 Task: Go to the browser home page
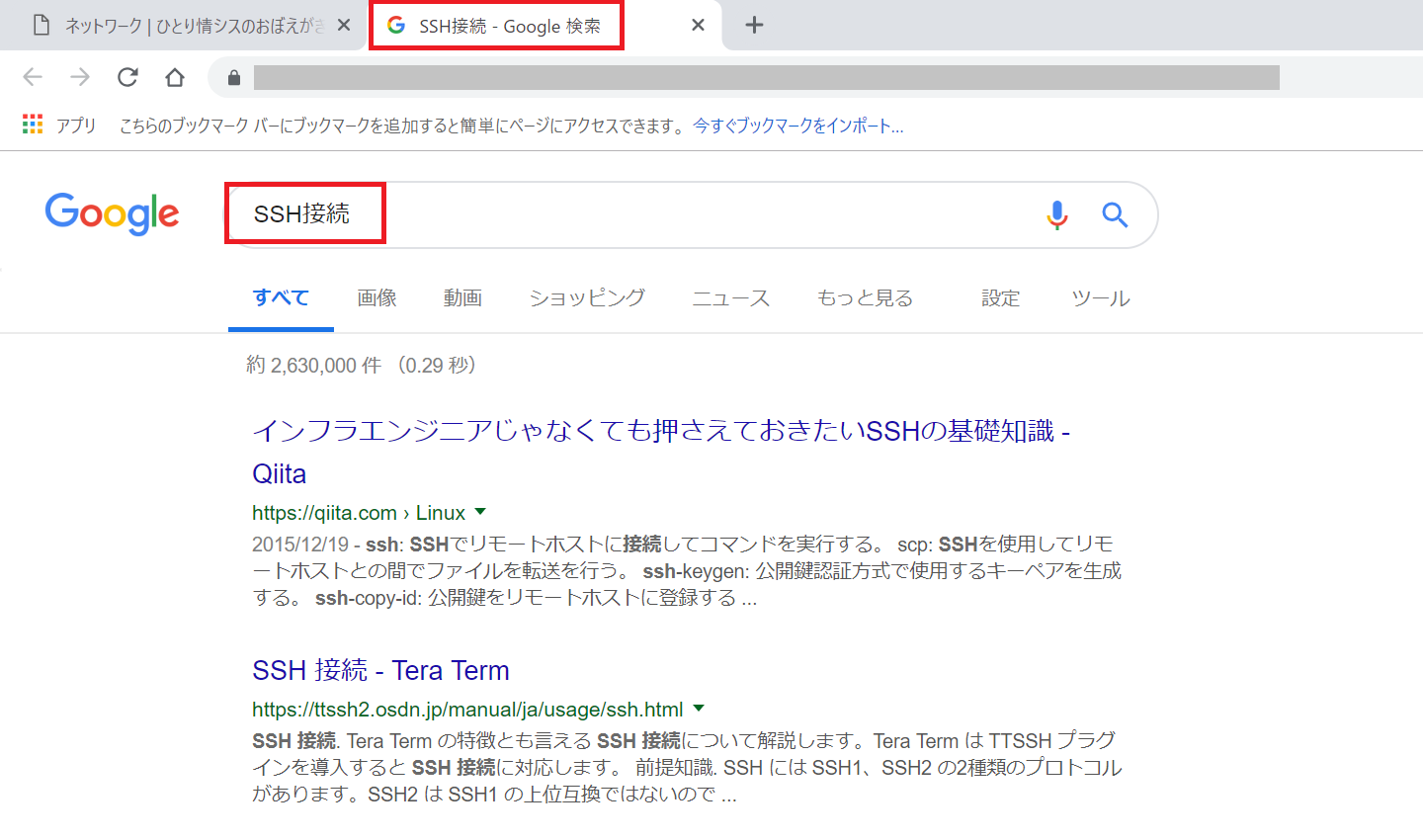point(175,77)
